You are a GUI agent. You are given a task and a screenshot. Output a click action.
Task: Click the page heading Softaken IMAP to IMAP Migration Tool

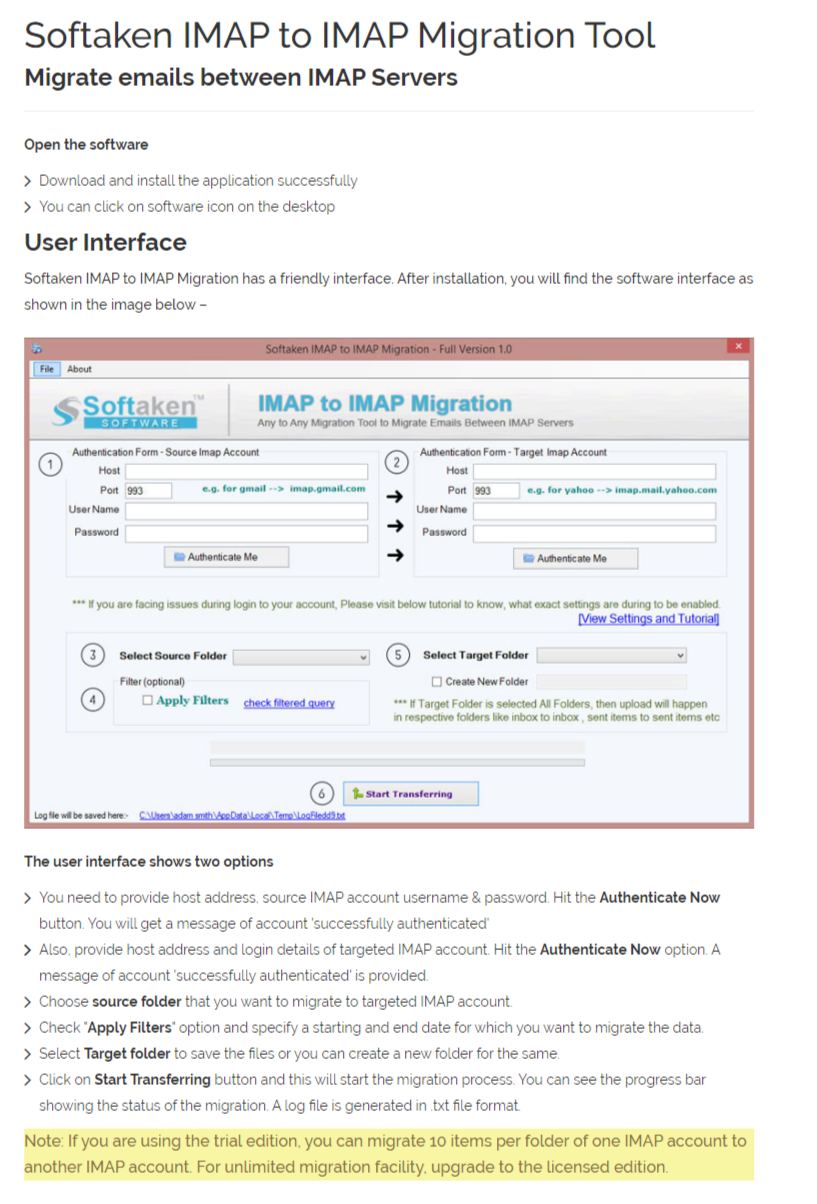click(340, 36)
